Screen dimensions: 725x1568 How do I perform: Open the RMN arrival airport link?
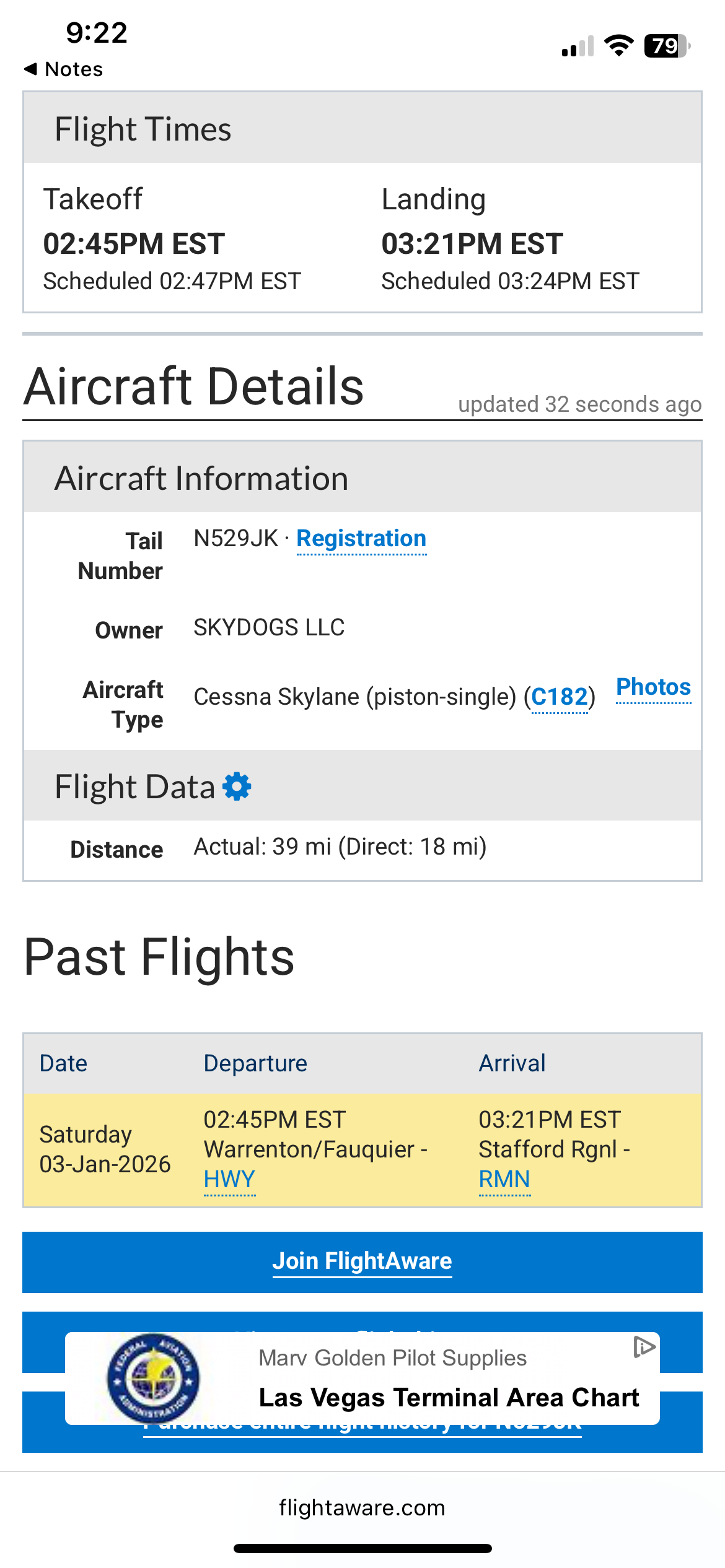[504, 1179]
